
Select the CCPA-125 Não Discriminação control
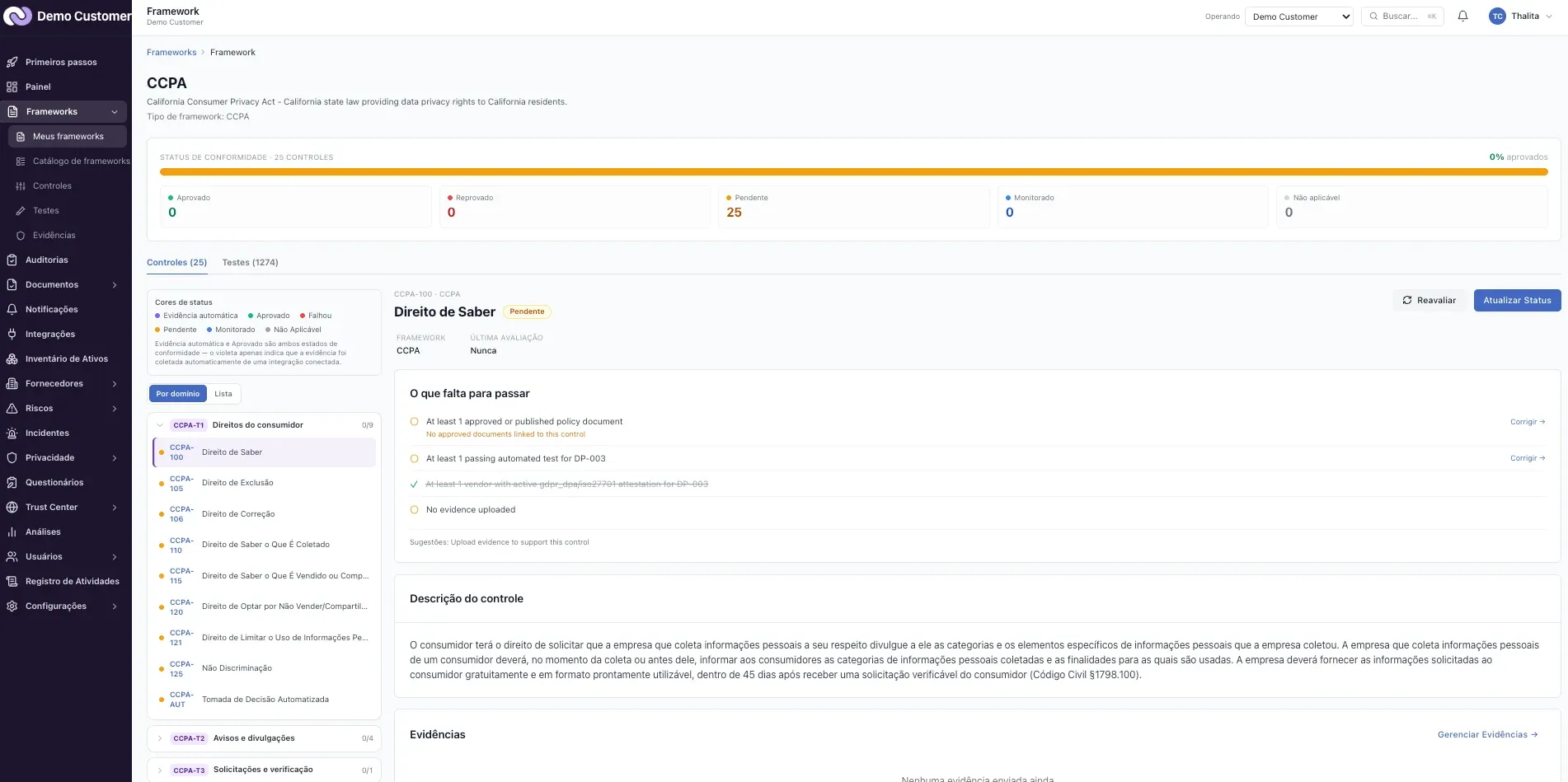pyautogui.click(x=265, y=668)
